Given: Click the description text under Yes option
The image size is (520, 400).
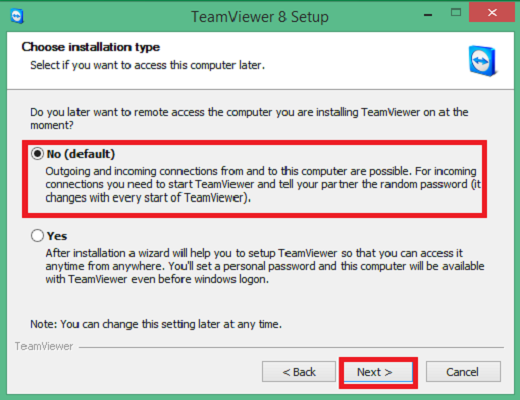Looking at the screenshot, I should (265, 266).
